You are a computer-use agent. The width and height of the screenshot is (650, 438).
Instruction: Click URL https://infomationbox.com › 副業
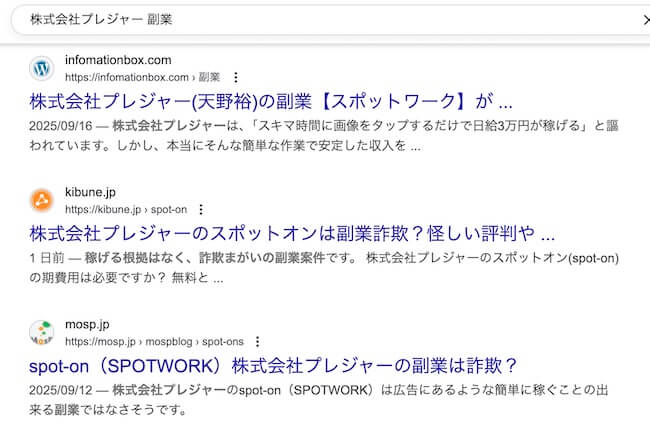click(x=143, y=77)
